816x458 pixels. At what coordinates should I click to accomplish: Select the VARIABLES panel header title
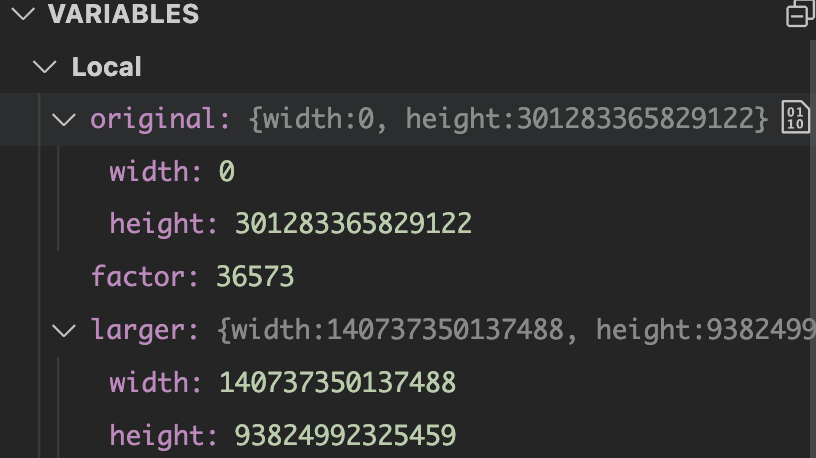point(123,14)
